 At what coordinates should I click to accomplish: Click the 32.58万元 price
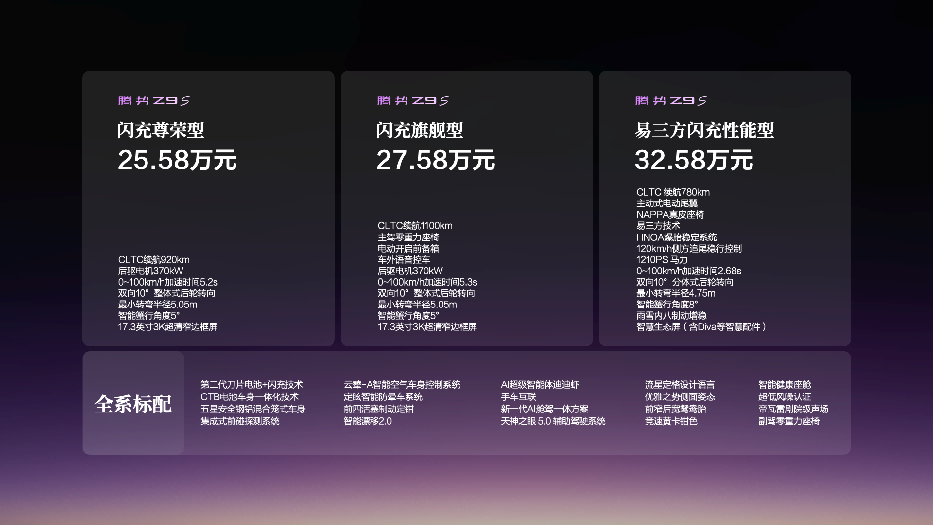[x=694, y=160]
